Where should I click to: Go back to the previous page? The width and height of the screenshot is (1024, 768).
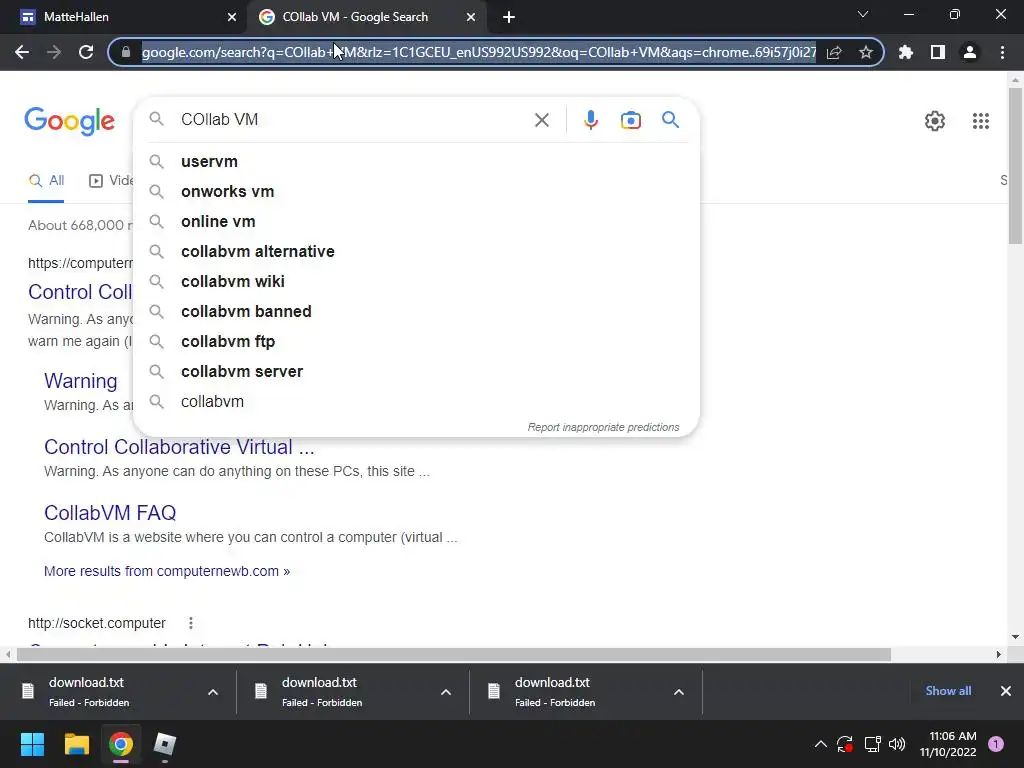pos(22,52)
